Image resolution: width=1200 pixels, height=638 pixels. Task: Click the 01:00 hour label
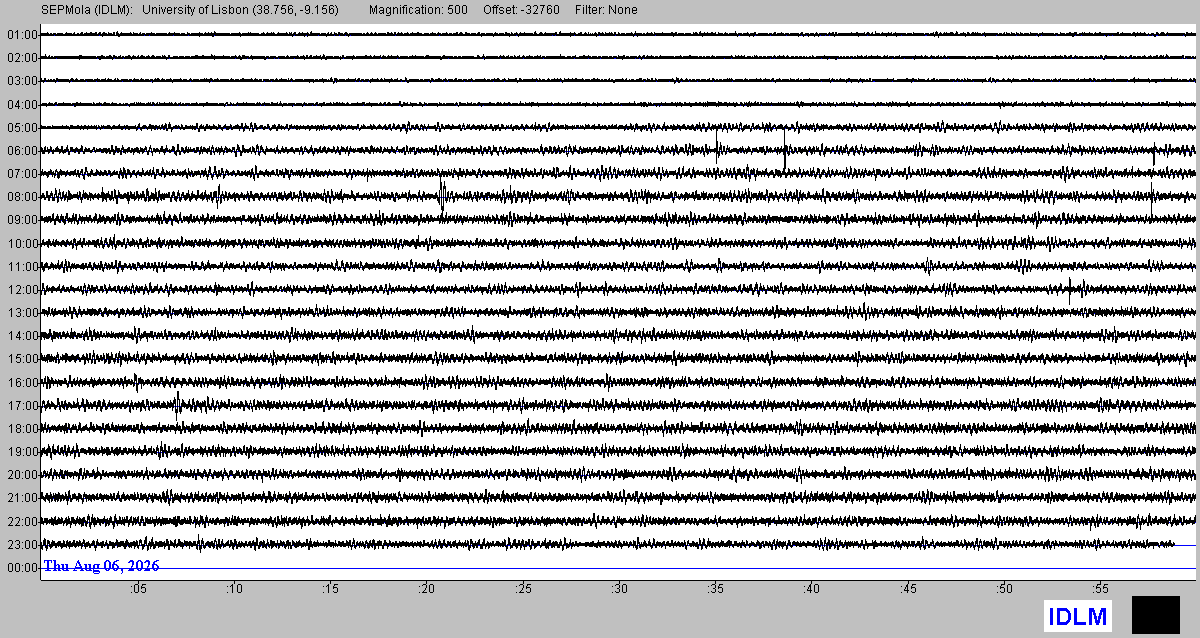pos(21,34)
